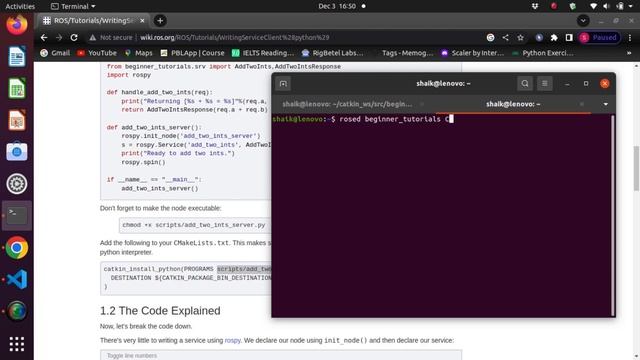Screen dimensions: 640x360
Task: Open the clock and calendar menu
Action: click(337, 6)
